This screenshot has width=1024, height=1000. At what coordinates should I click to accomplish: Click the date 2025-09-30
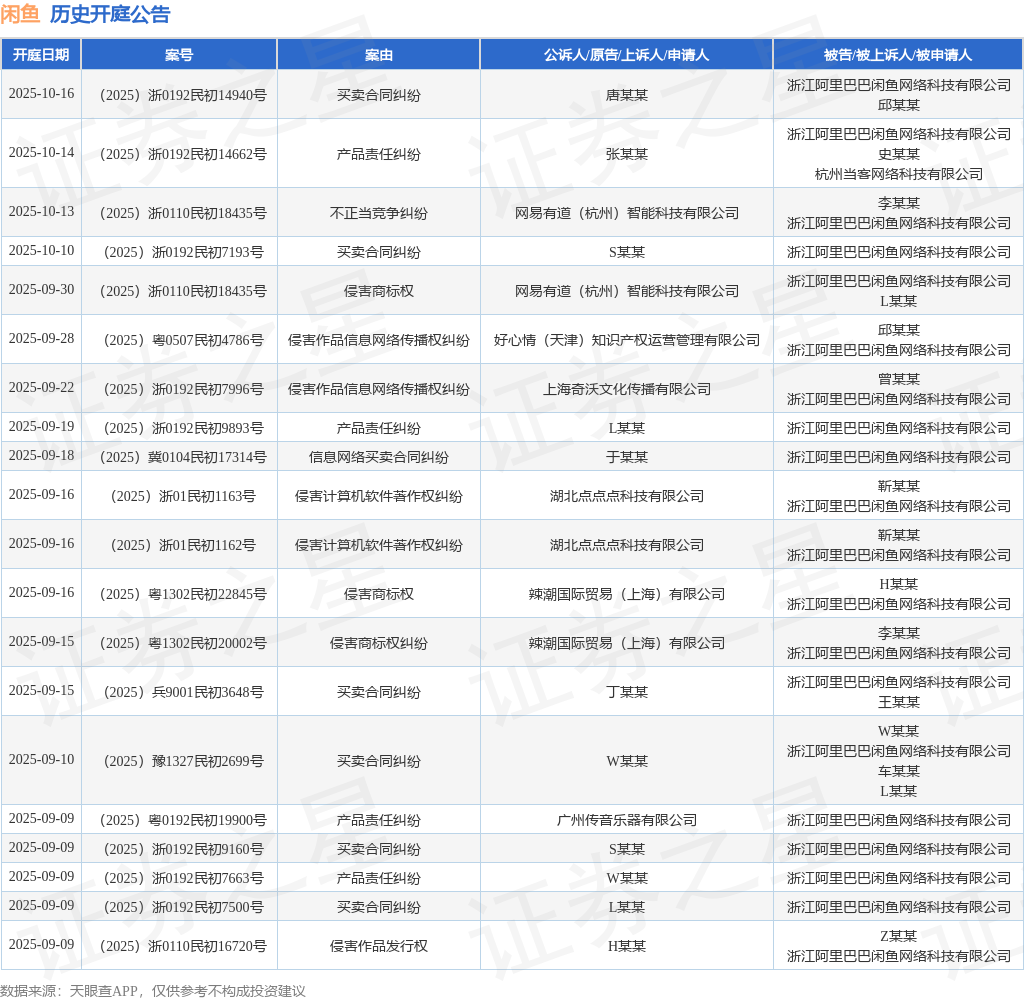tap(41, 289)
